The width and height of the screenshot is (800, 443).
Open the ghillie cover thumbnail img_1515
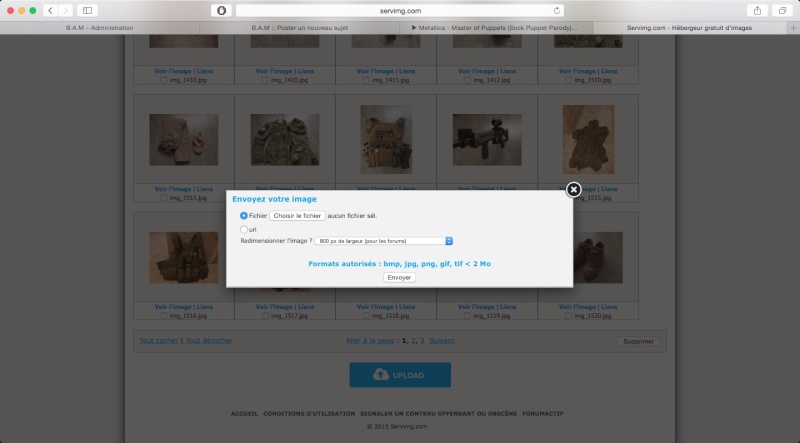click(588, 139)
